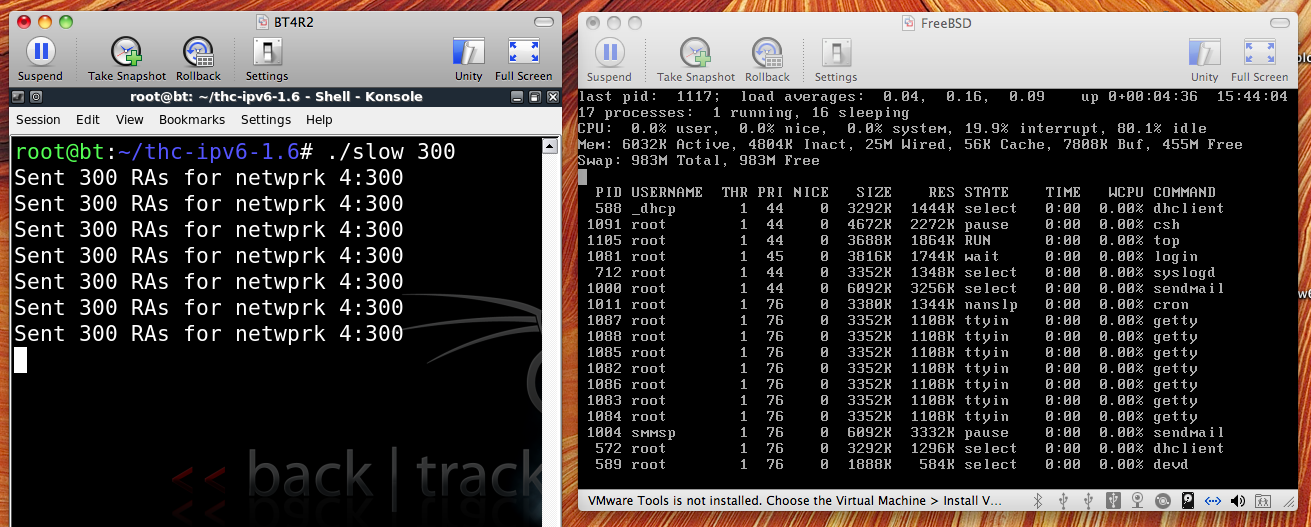Click the 'load averages' line in FreeBSD top

pyautogui.click(x=933, y=96)
